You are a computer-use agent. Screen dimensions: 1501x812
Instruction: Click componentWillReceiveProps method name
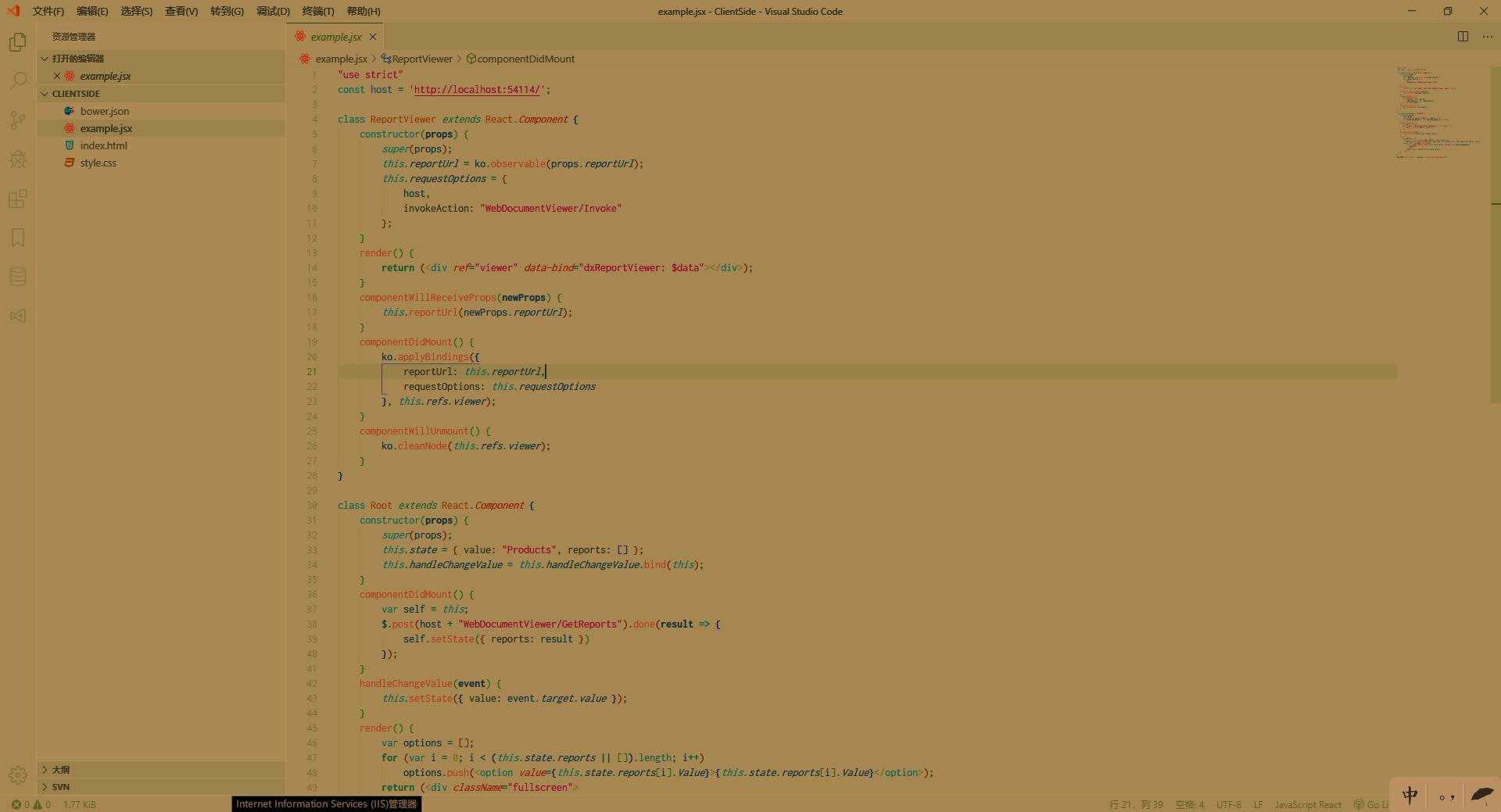[428, 298]
